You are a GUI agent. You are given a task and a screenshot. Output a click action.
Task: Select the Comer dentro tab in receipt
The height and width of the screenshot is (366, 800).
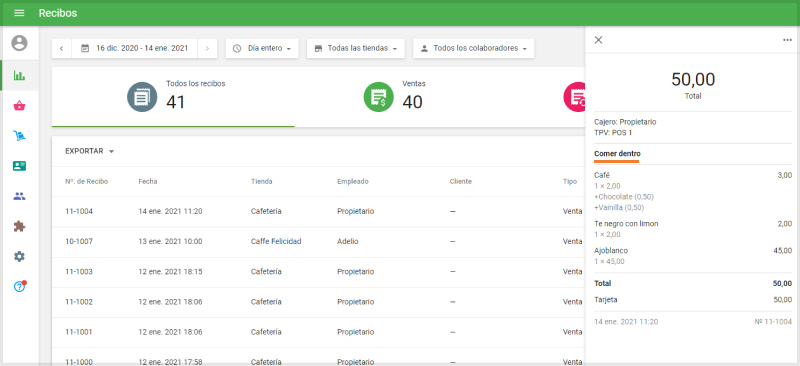click(617, 155)
